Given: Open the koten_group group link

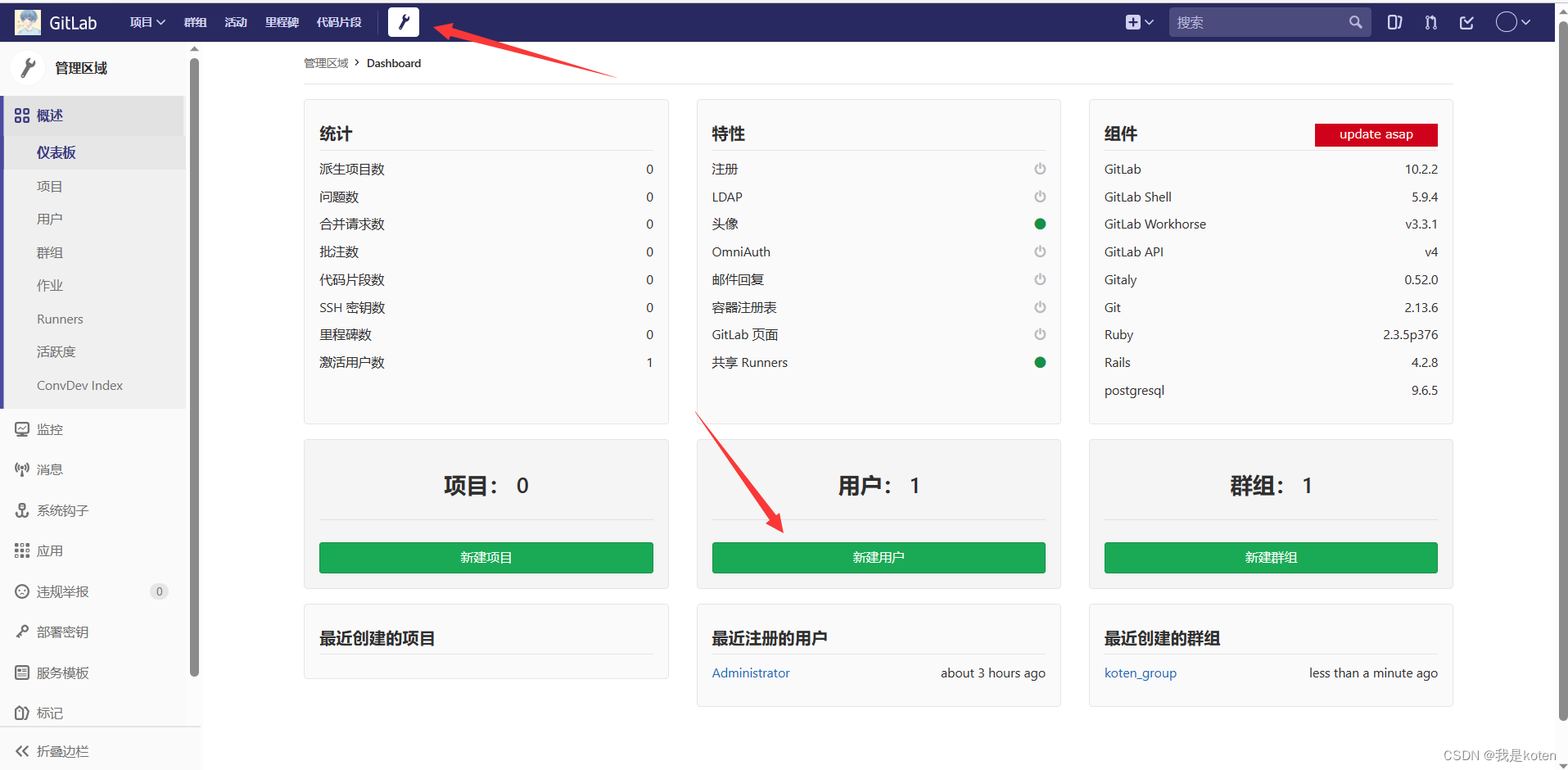Looking at the screenshot, I should [x=1141, y=673].
